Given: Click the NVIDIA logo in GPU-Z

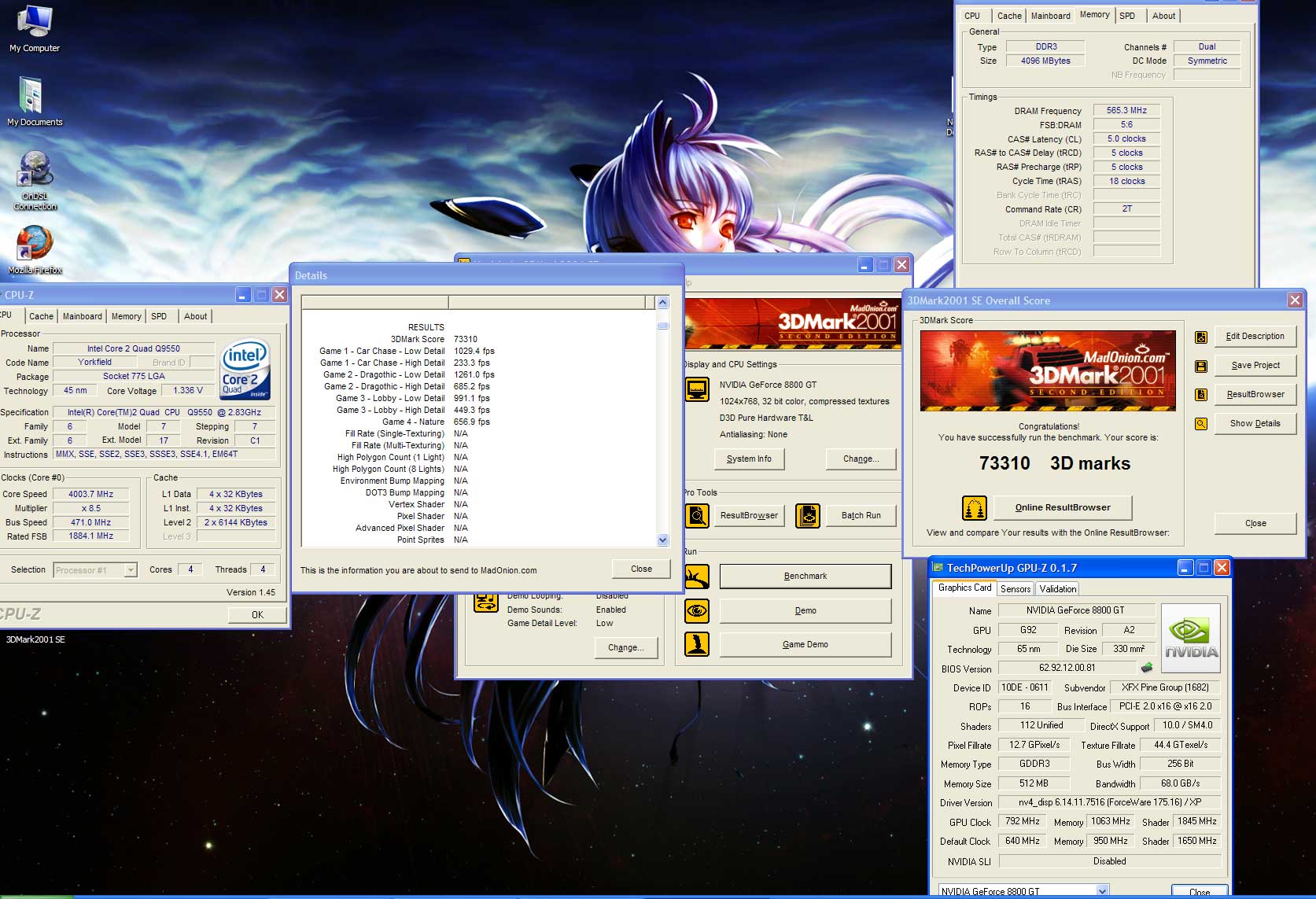Looking at the screenshot, I should pos(1191,638).
